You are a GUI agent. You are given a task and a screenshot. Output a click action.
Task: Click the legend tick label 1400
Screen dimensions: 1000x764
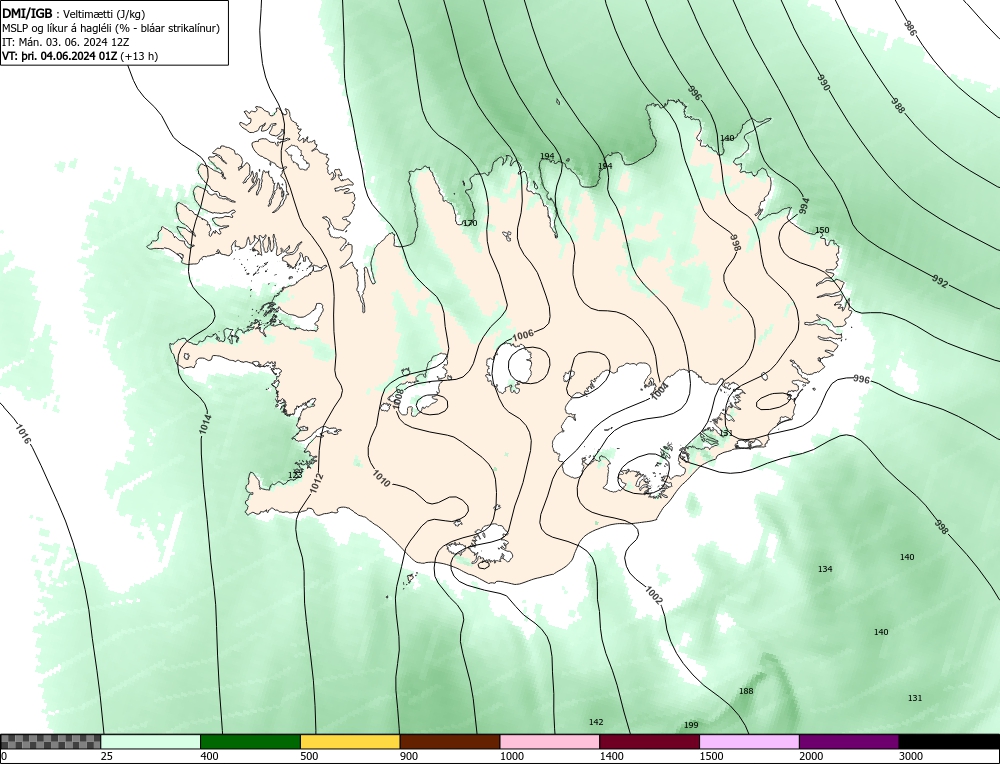tap(611, 756)
